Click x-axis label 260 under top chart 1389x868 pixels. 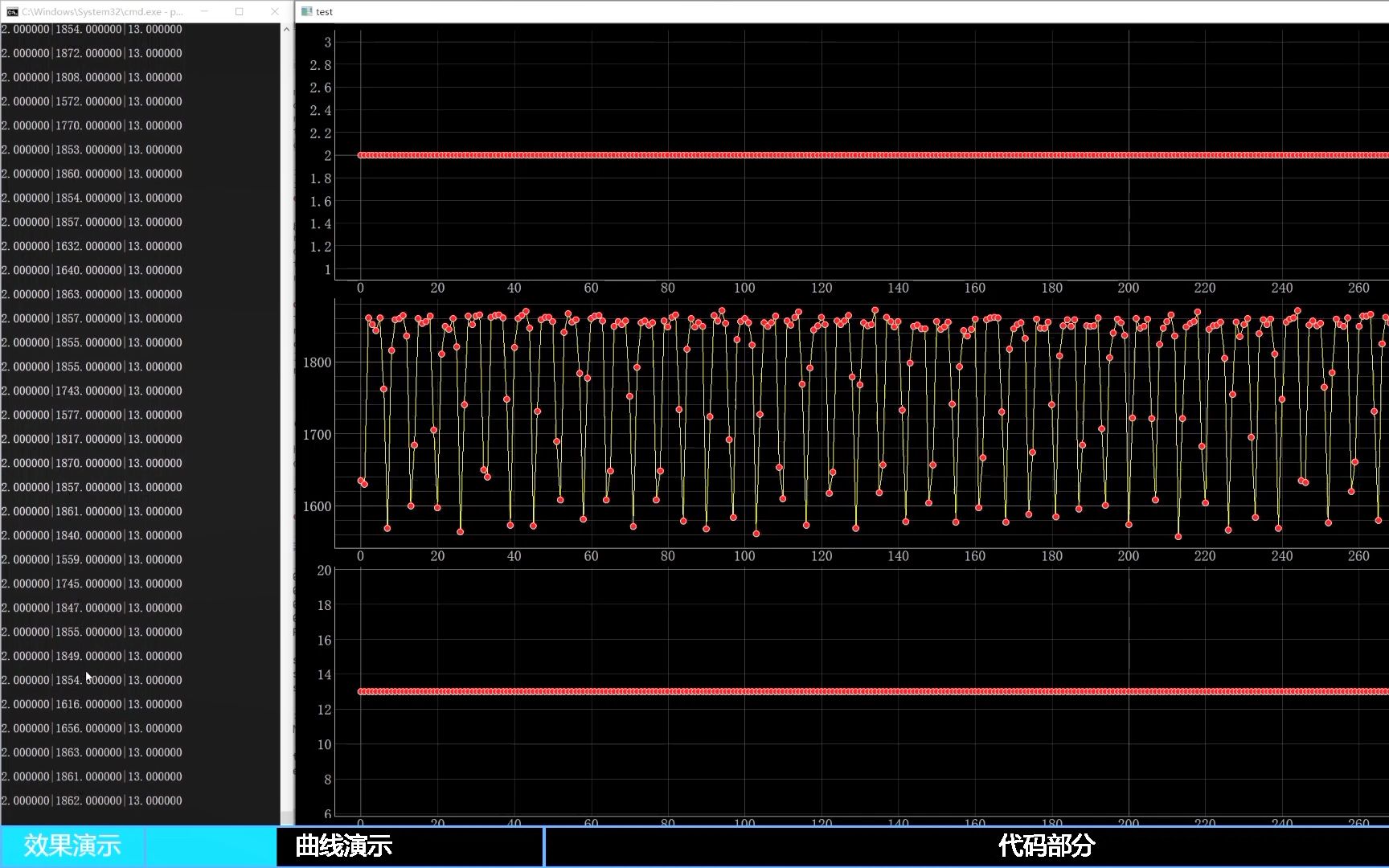(1358, 288)
